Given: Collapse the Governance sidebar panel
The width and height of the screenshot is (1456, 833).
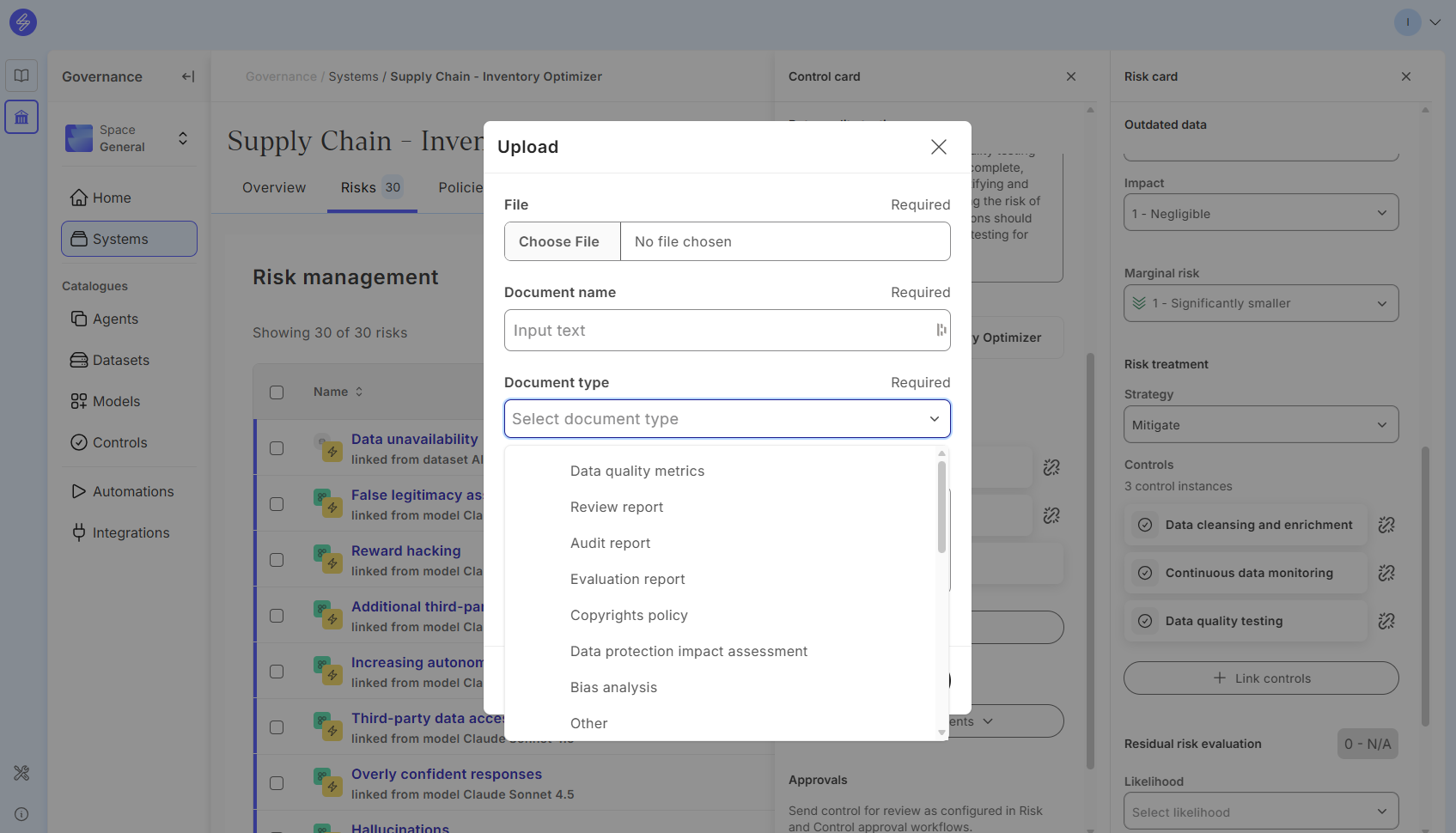Looking at the screenshot, I should (188, 76).
